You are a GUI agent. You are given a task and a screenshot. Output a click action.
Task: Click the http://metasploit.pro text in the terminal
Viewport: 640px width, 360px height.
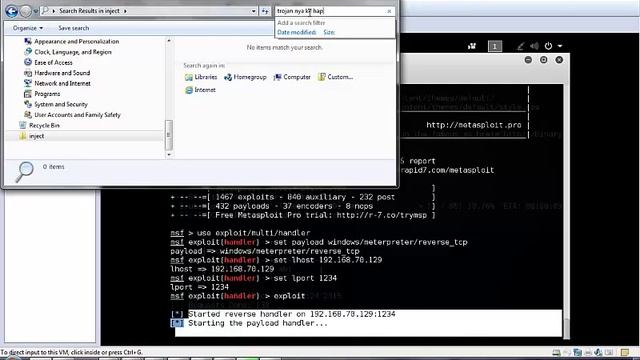pyautogui.click(x=474, y=125)
